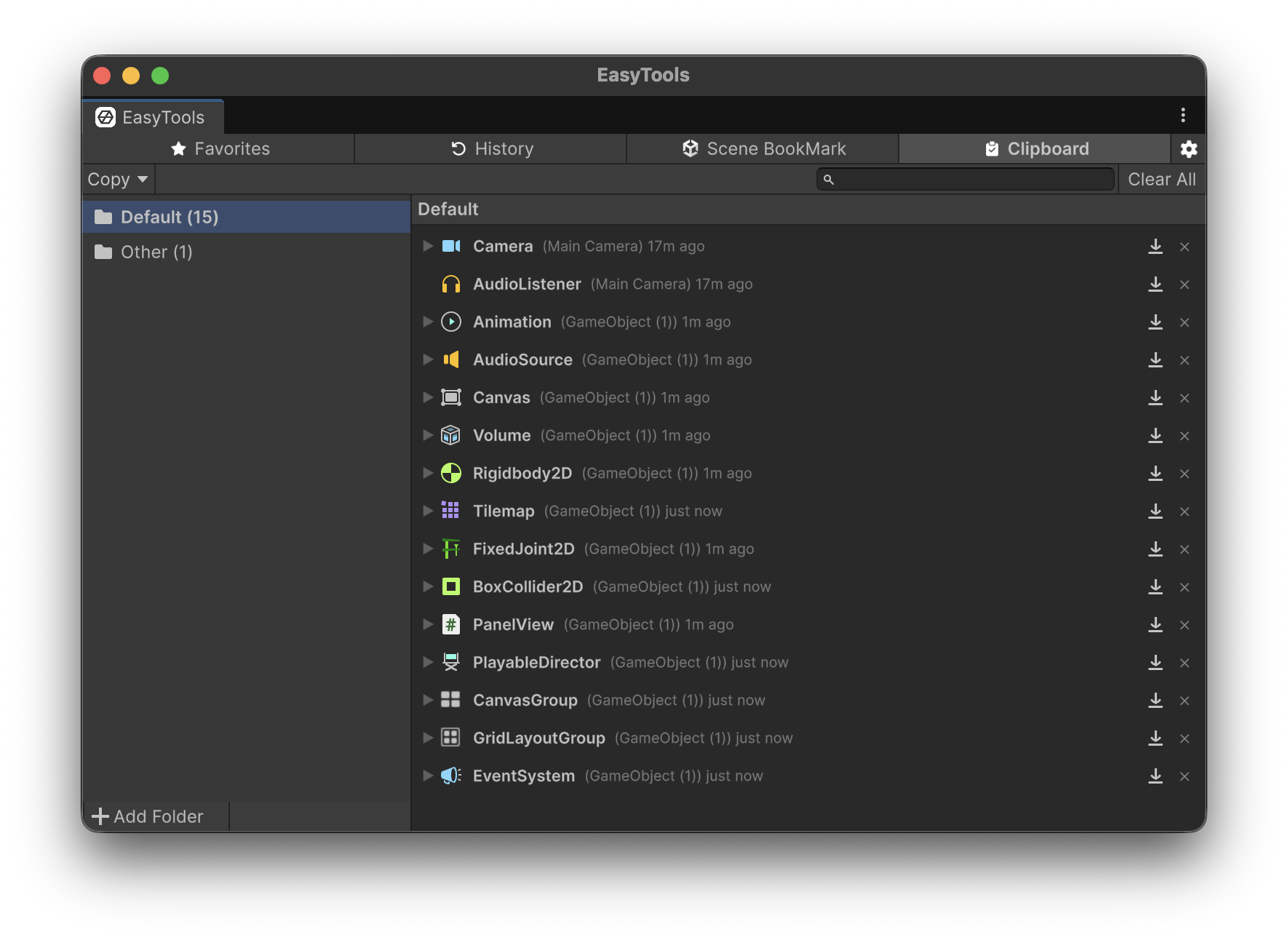Paste the CanvasGroup entry with download icon
Image resolution: width=1288 pixels, height=940 pixels.
tap(1156, 701)
